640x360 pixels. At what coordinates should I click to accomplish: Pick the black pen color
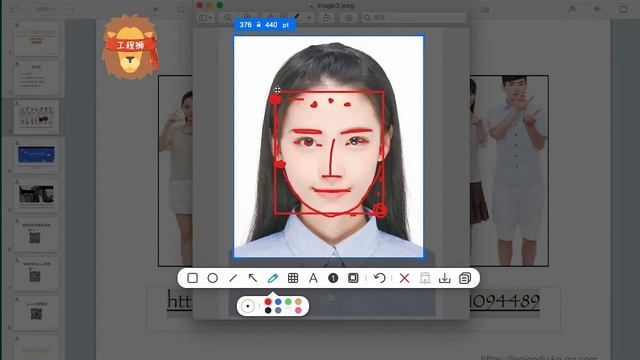click(268, 311)
